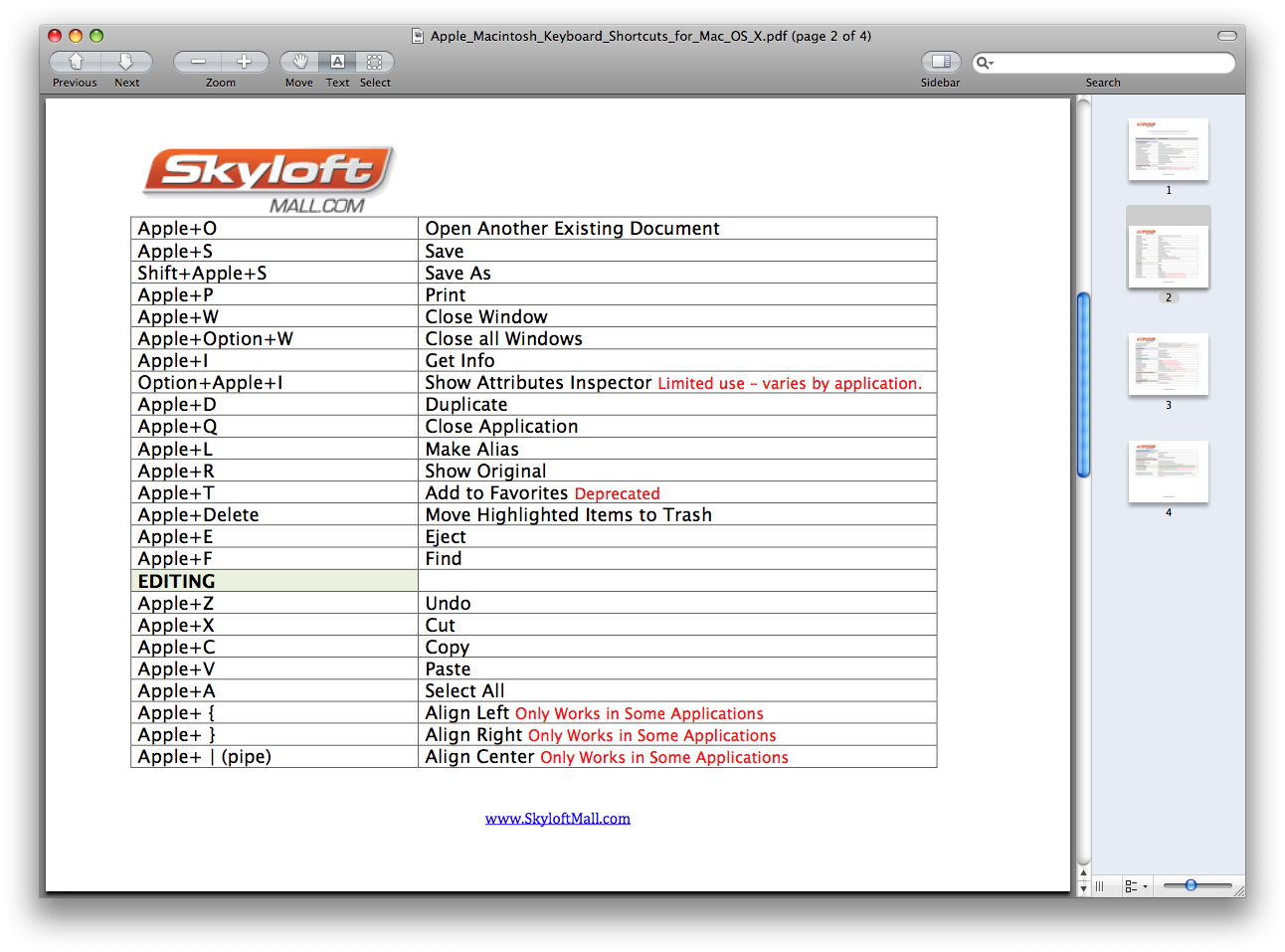Zoom out using the minus button
The width and height of the screenshot is (1285, 952).
[x=198, y=62]
